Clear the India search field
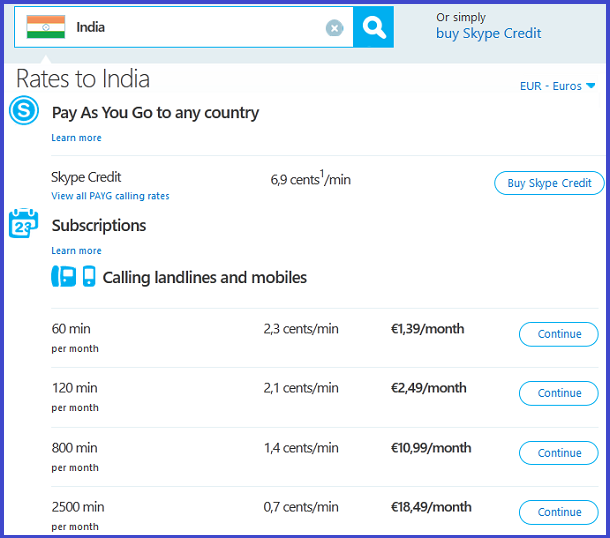 (x=334, y=28)
